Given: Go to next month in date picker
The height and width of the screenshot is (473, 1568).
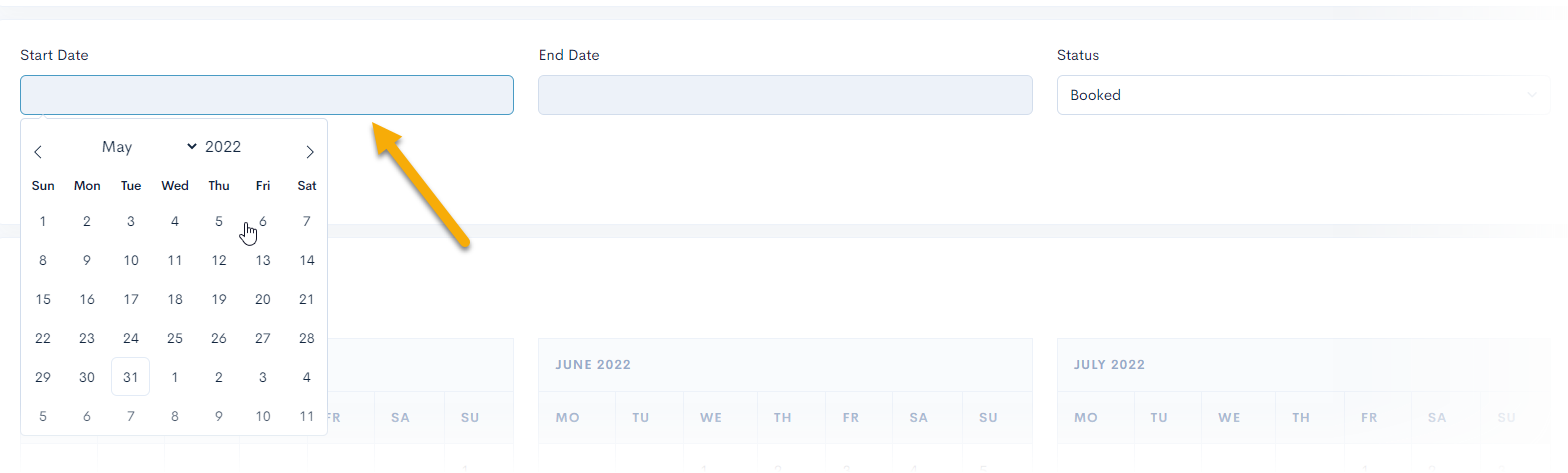Looking at the screenshot, I should click(310, 152).
